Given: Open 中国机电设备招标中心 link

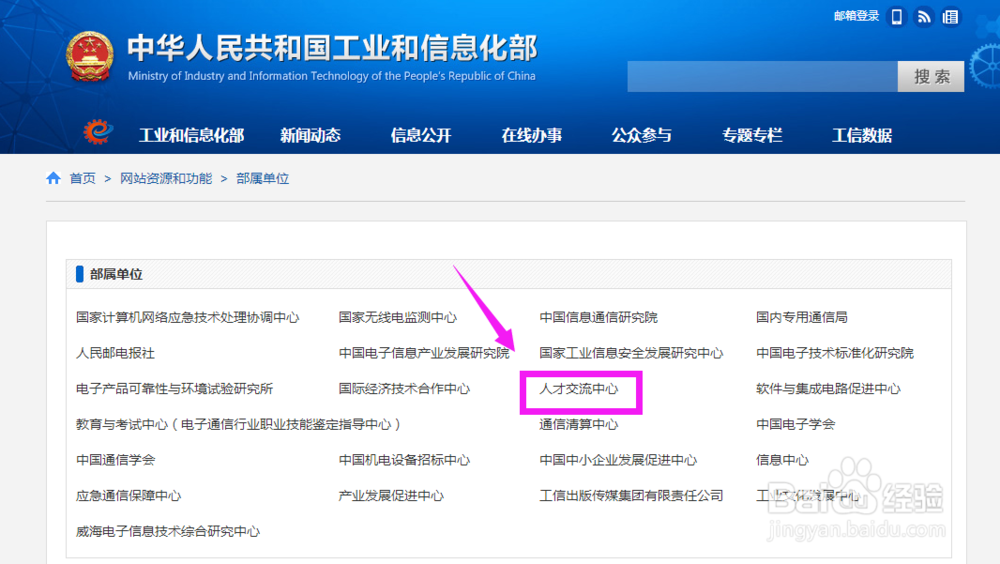Looking at the screenshot, I should 404,460.
